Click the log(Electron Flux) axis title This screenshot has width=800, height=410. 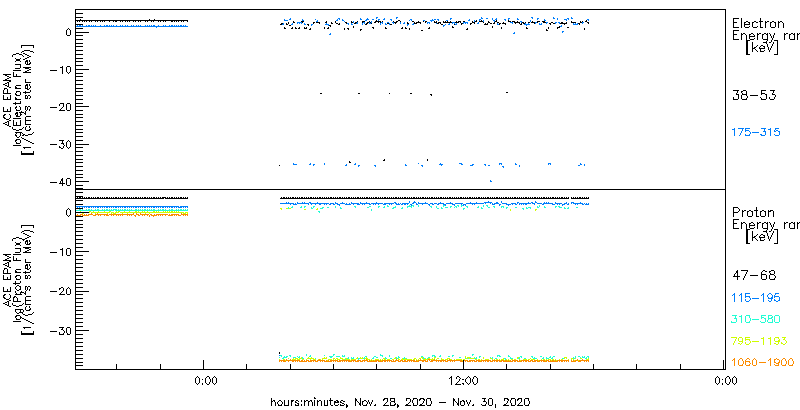coord(17,98)
